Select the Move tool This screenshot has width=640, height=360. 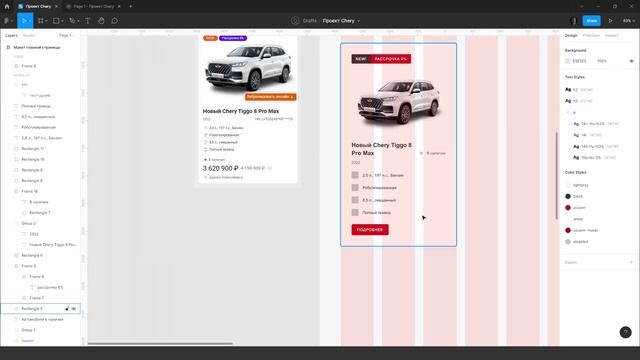click(x=23, y=21)
